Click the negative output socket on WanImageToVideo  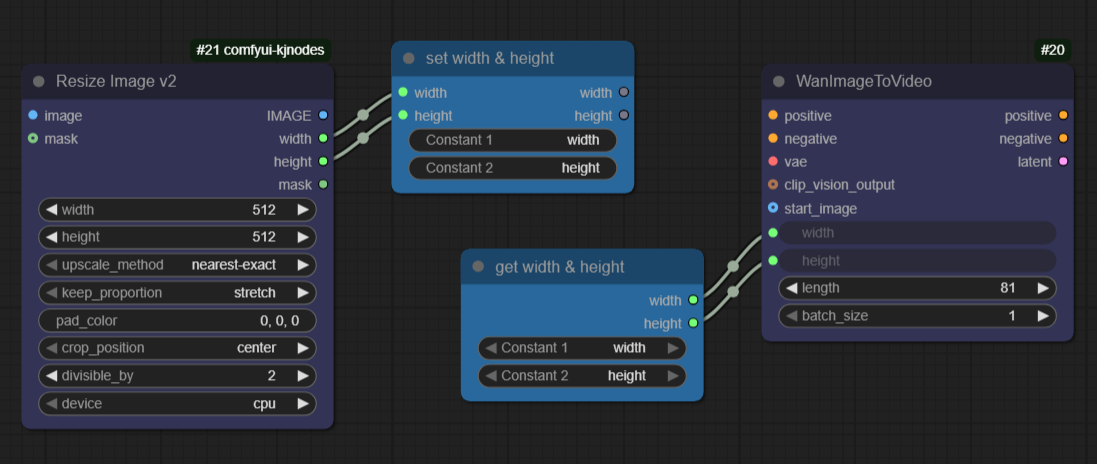point(1063,139)
